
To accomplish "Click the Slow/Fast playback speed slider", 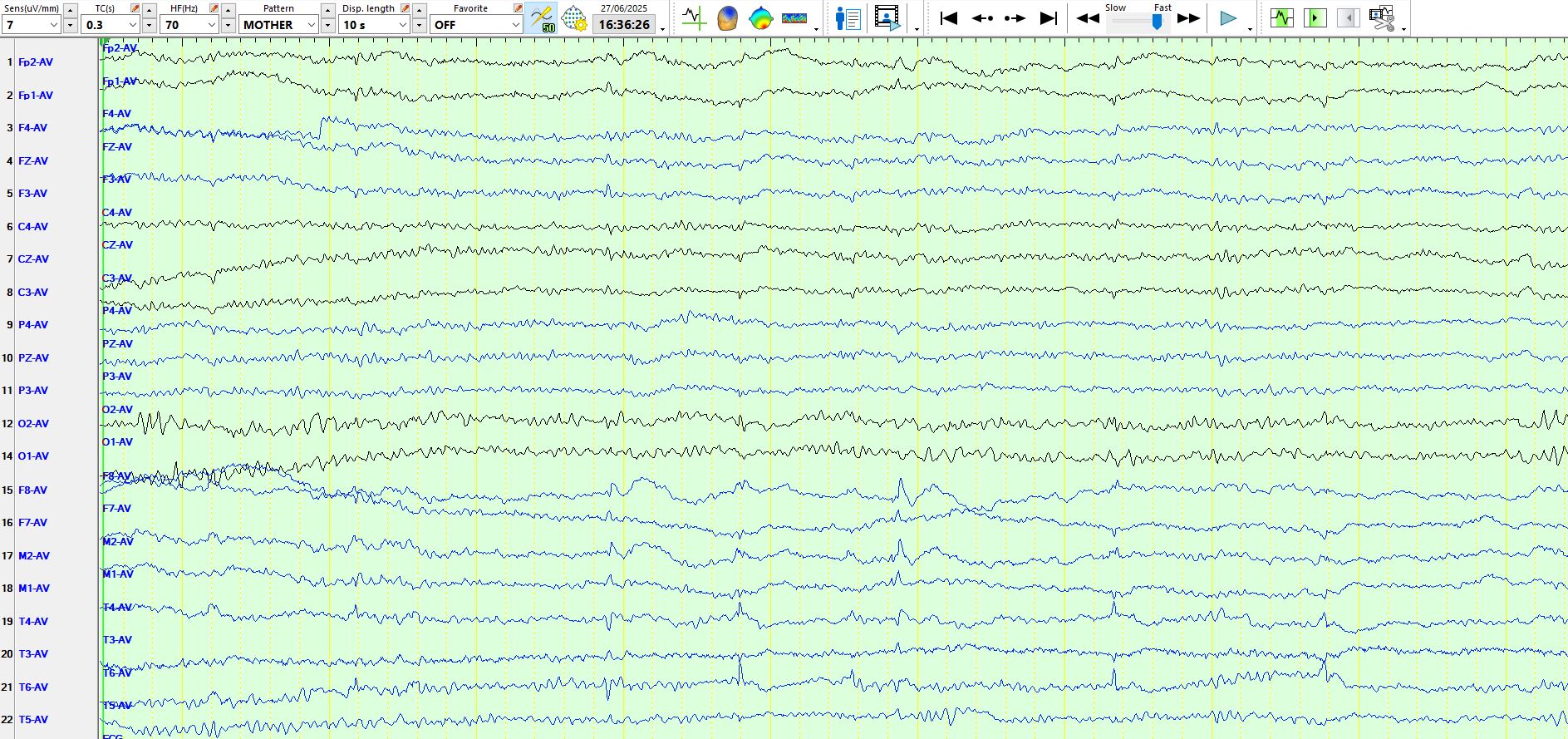I will 1138,22.
